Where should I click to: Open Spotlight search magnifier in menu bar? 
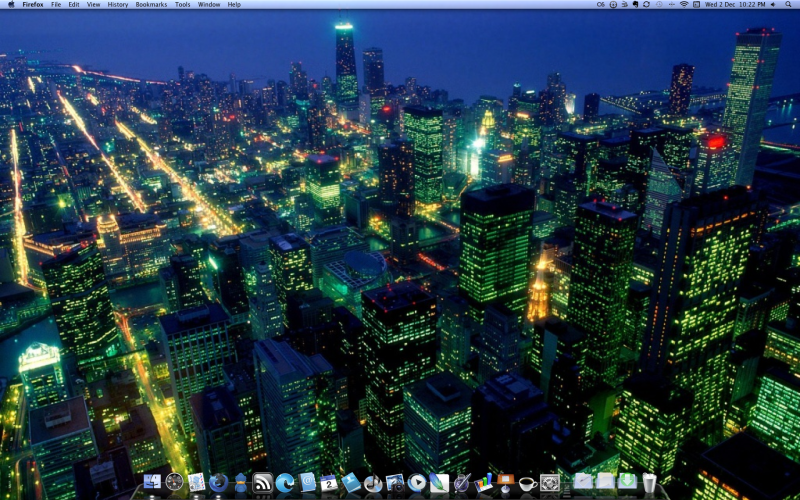click(x=790, y=4)
